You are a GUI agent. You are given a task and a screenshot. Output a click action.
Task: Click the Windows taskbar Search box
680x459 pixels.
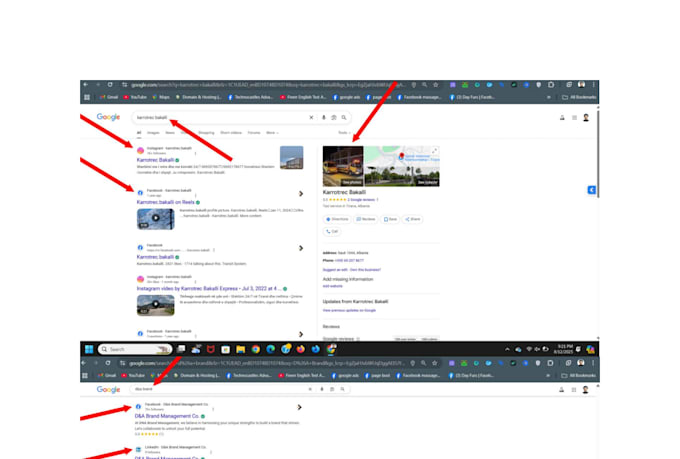135,349
